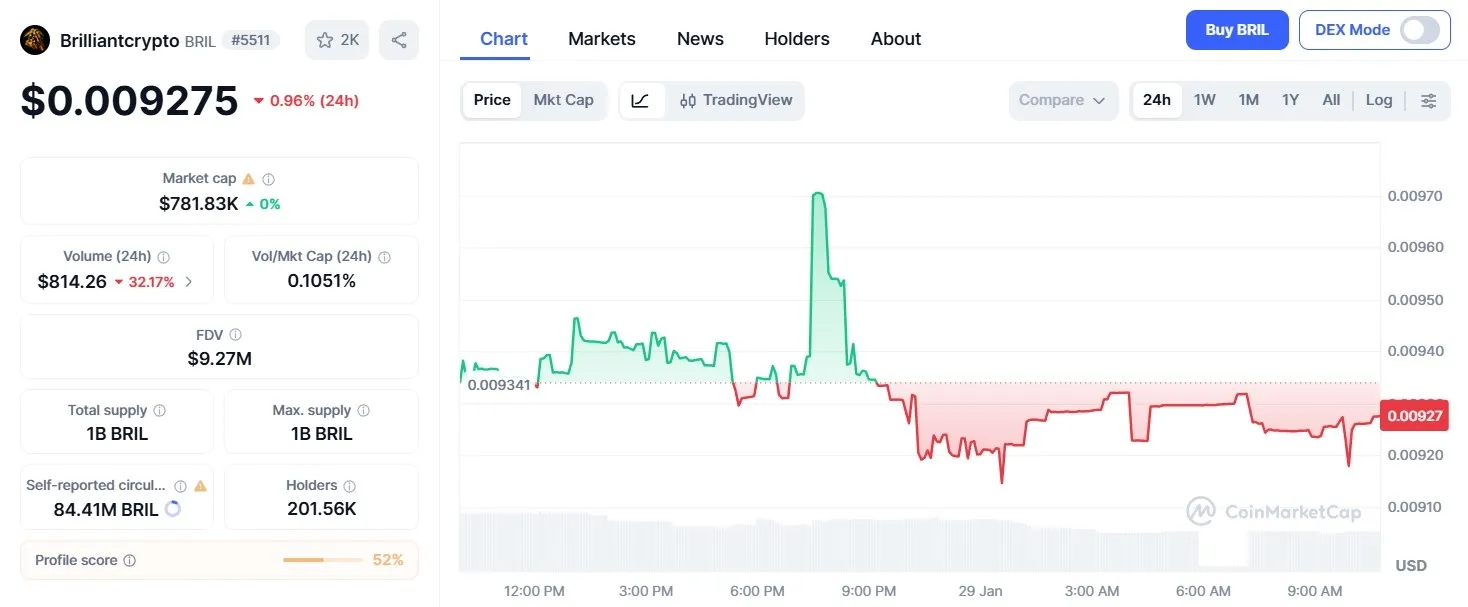Select the line chart style icon
This screenshot has height=607, width=1468.
(x=641, y=100)
